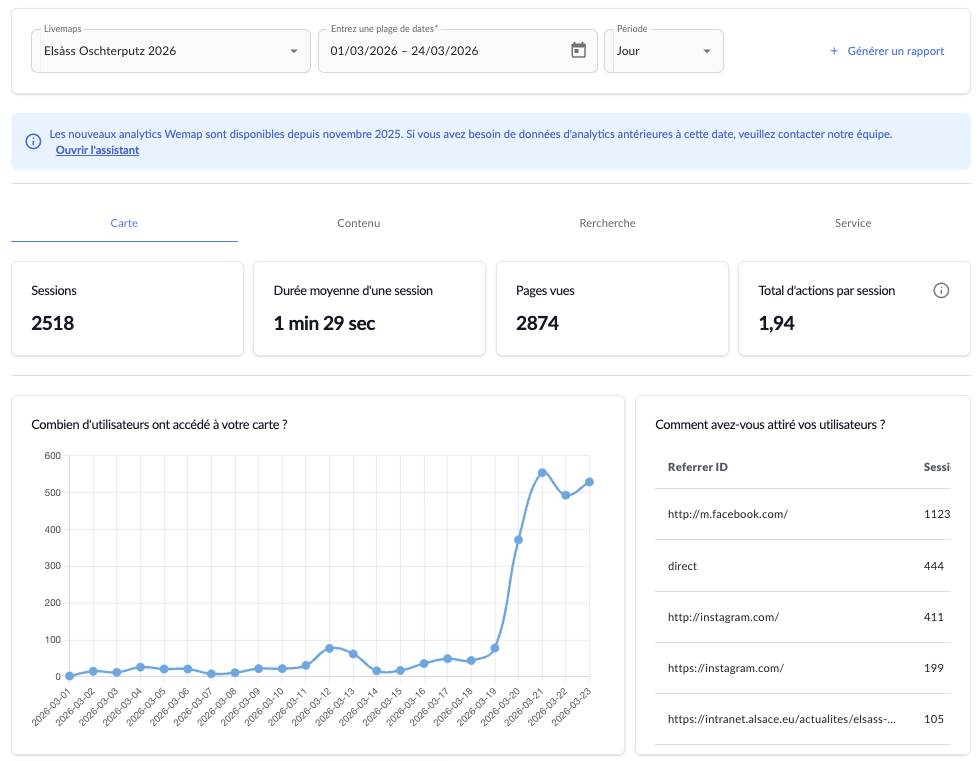Click the 2026-03-20 data point on chart
This screenshot has width=980, height=761.
tap(518, 540)
